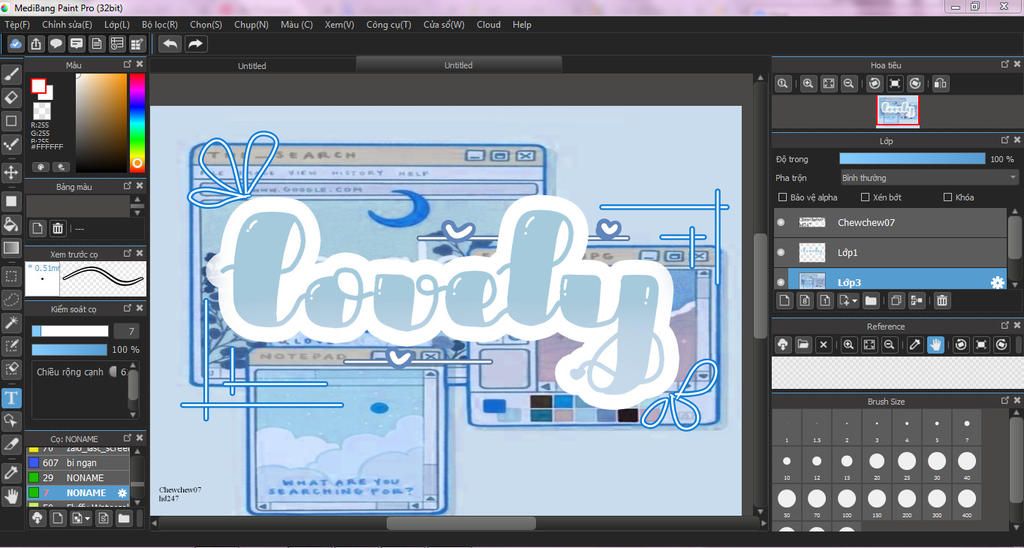Image resolution: width=1024 pixels, height=548 pixels.
Task: Click the hue rainbow color bar
Action: [137, 122]
